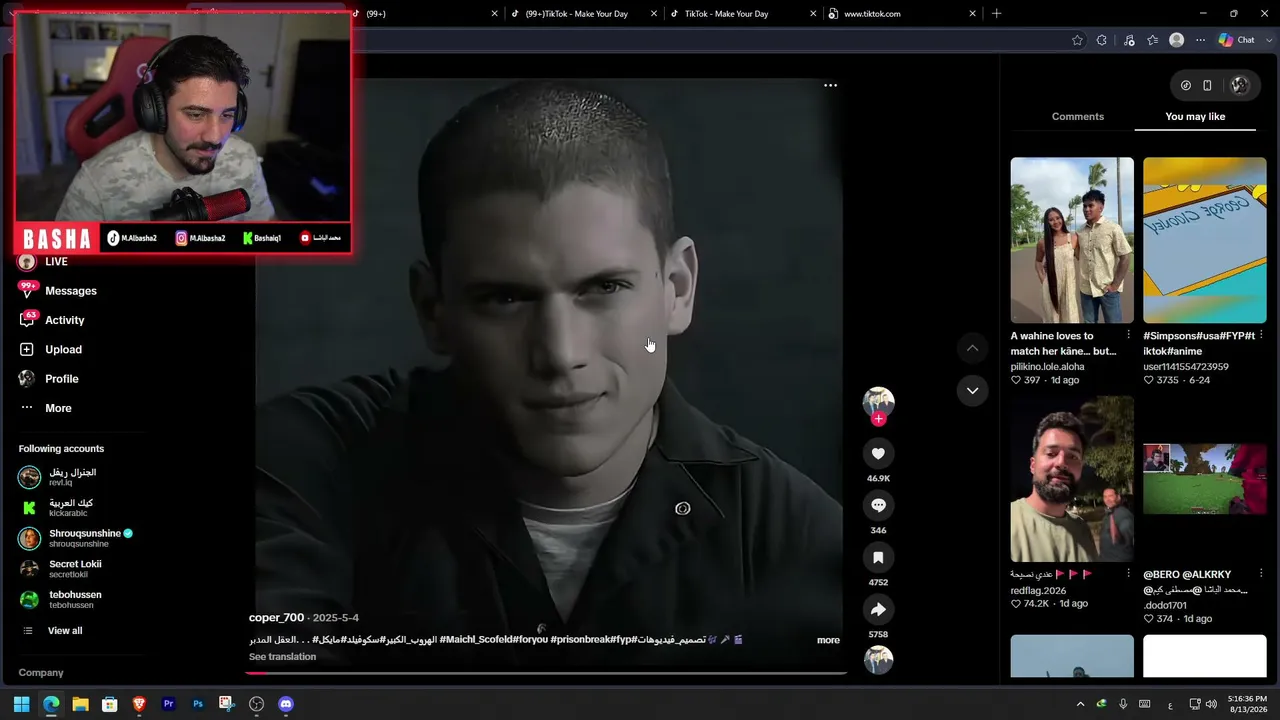The width and height of the screenshot is (1280, 720).
Task: Open the creator's avatar beside the video
Action: 878,402
